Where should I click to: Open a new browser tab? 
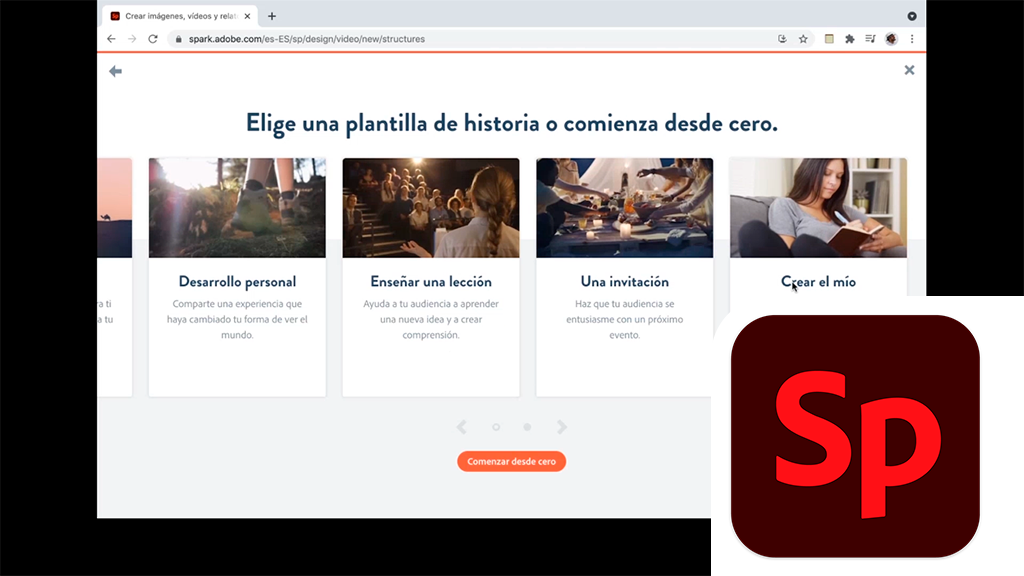pos(272,16)
